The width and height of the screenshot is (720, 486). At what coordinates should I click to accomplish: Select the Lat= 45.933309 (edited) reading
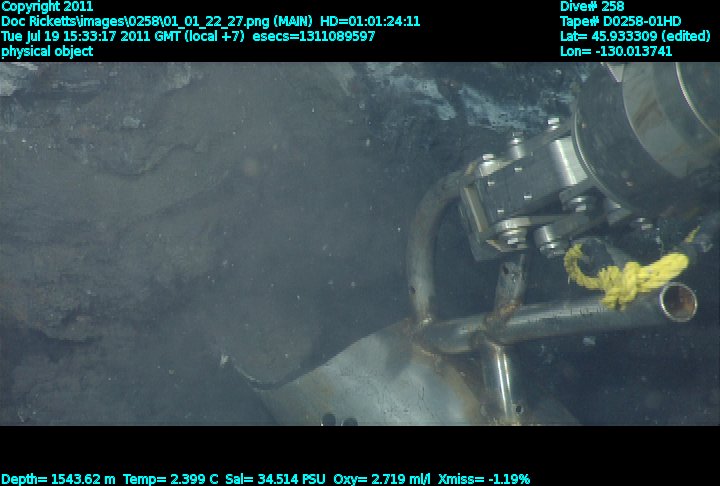coord(639,36)
